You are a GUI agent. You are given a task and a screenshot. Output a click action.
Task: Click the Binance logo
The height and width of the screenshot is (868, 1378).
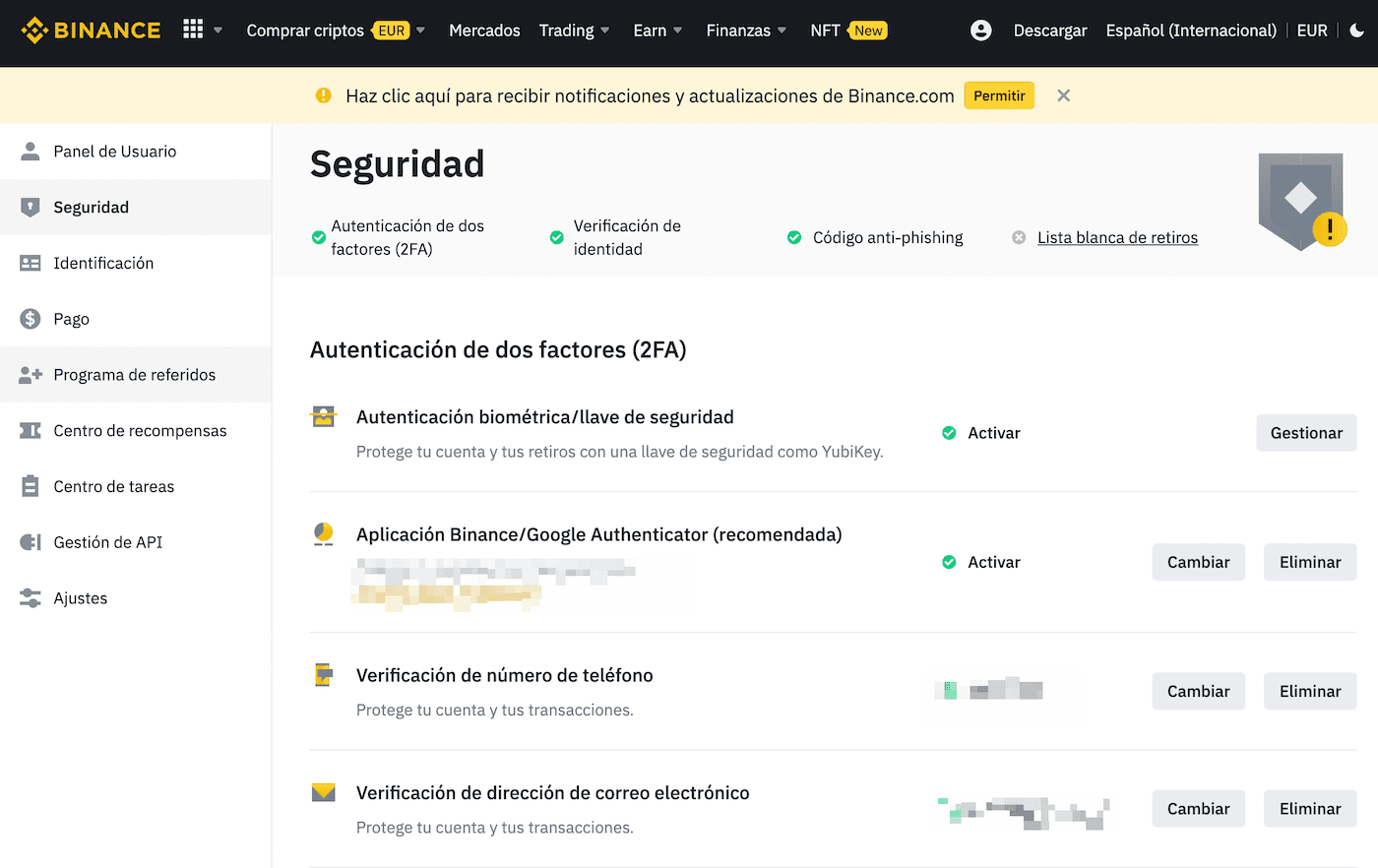[x=91, y=31]
